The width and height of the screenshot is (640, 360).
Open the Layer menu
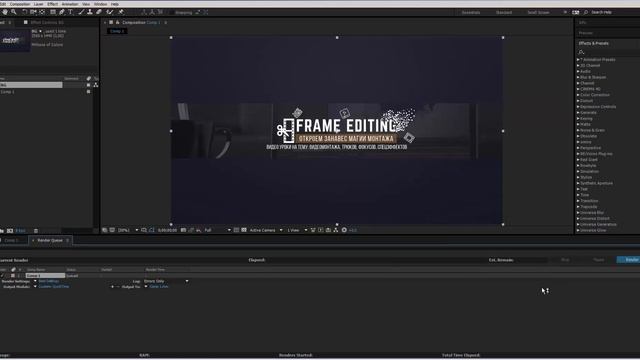pos(38,4)
